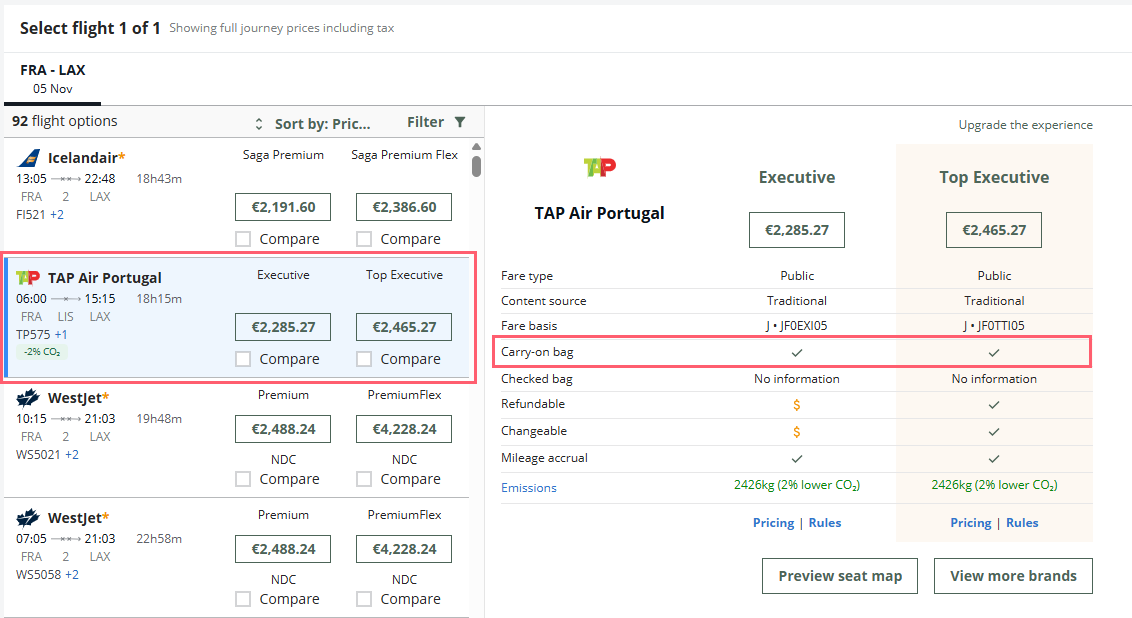Expand WestJet WS5021 +2 flight segments
This screenshot has height=618, width=1132.
coord(71,454)
